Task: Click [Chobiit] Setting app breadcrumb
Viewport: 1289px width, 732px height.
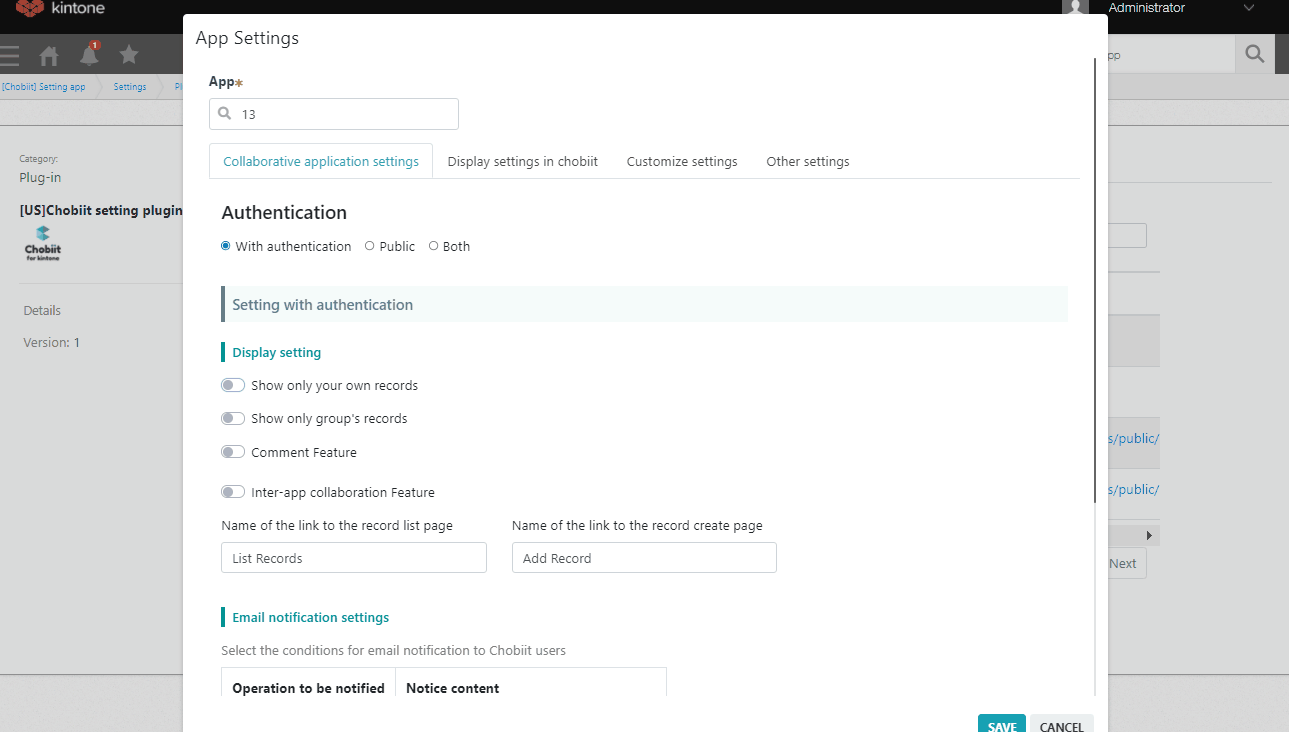Action: coord(44,87)
